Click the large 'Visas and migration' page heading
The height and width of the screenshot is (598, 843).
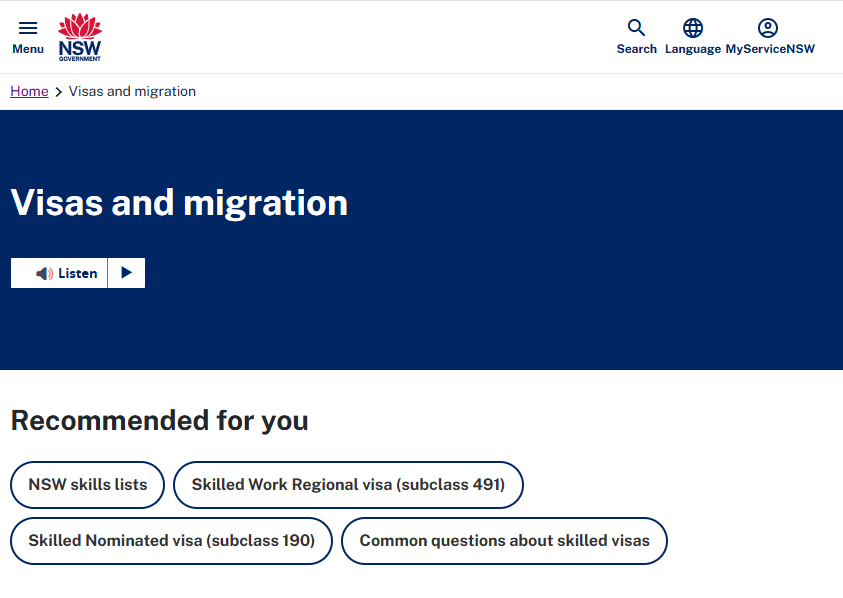179,203
